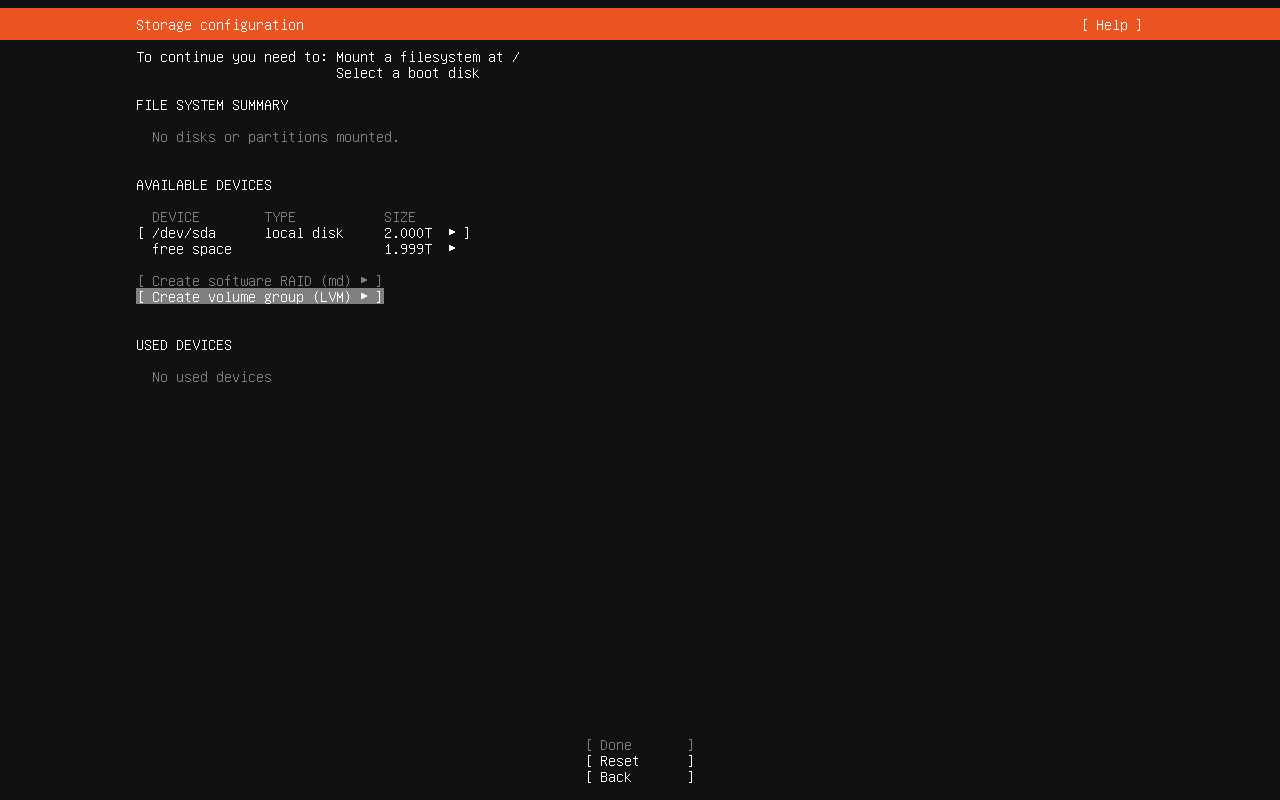Click the Done button
Image resolution: width=1280 pixels, height=800 pixels.
640,745
